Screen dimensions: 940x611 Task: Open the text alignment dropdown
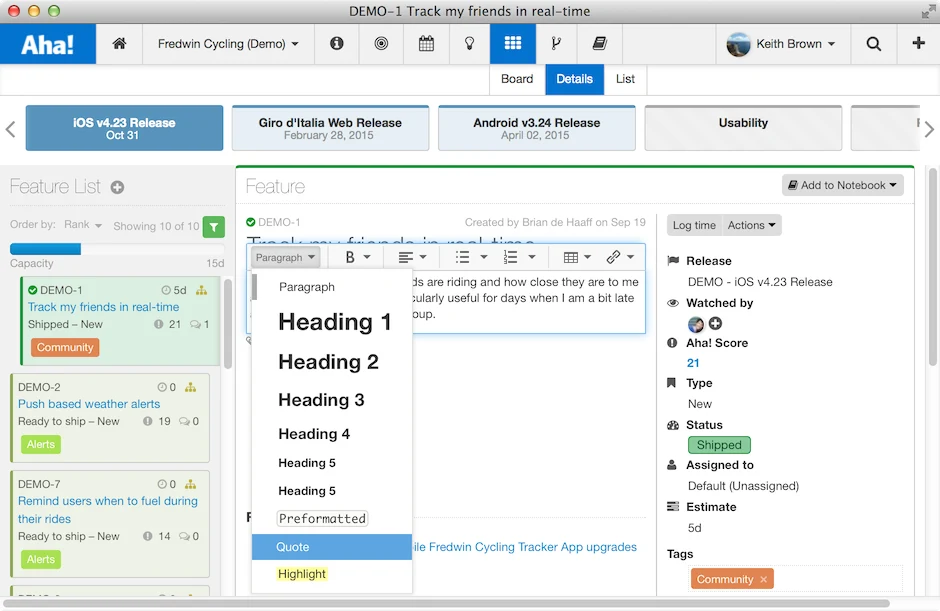click(412, 258)
